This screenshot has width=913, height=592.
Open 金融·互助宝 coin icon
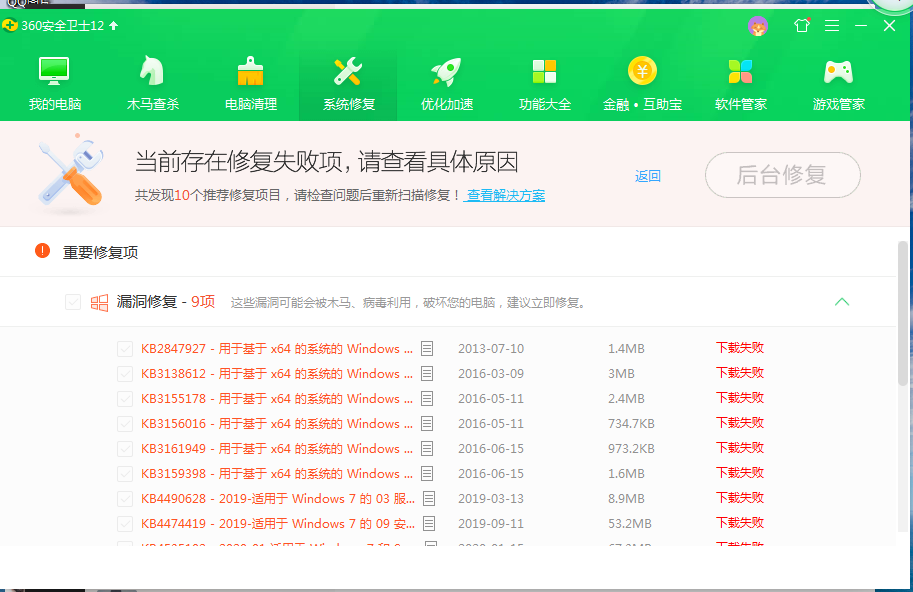[642, 71]
